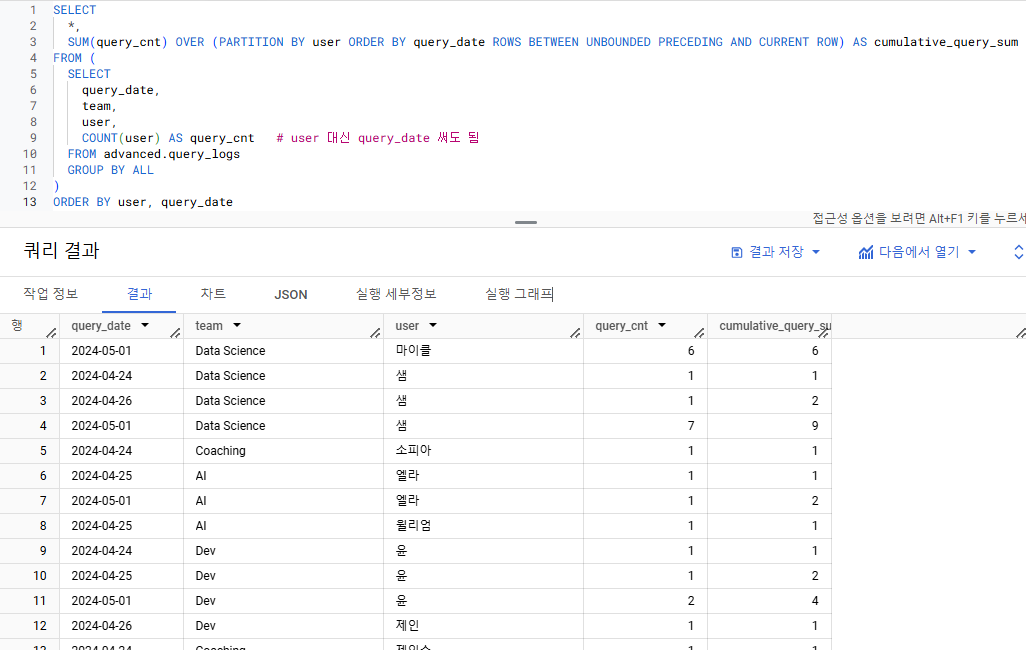Open query_date column sort menu

(x=145, y=325)
